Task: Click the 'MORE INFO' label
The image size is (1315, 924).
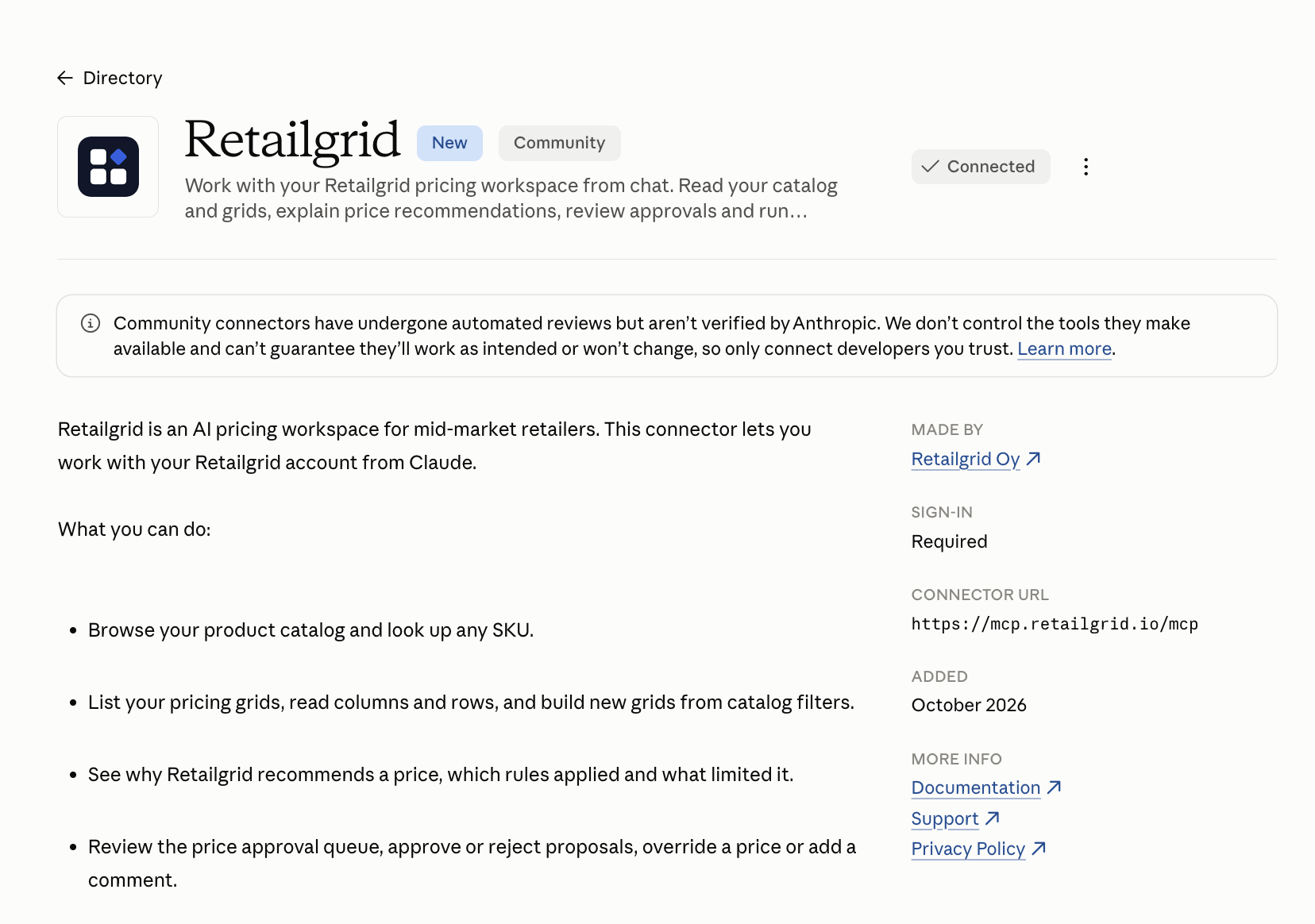Action: 957,759
